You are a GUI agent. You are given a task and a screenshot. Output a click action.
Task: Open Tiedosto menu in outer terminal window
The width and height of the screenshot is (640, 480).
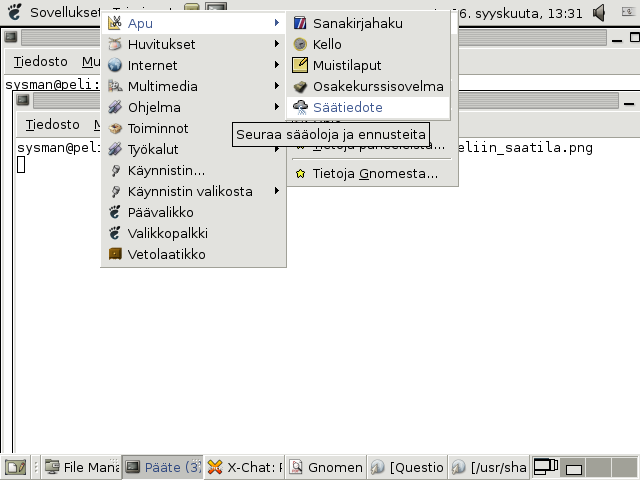(40, 62)
